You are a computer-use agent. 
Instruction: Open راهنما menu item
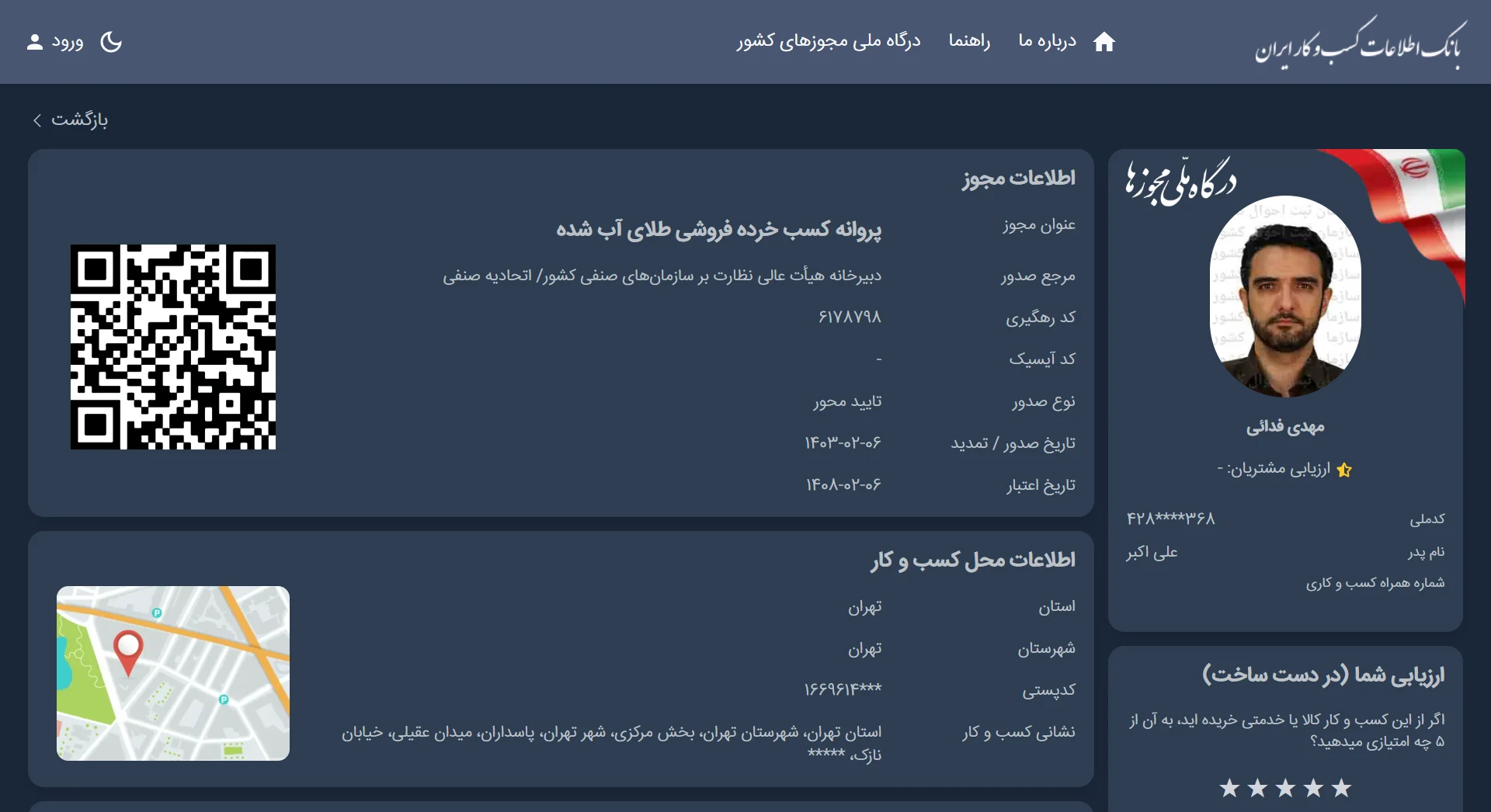tap(969, 41)
